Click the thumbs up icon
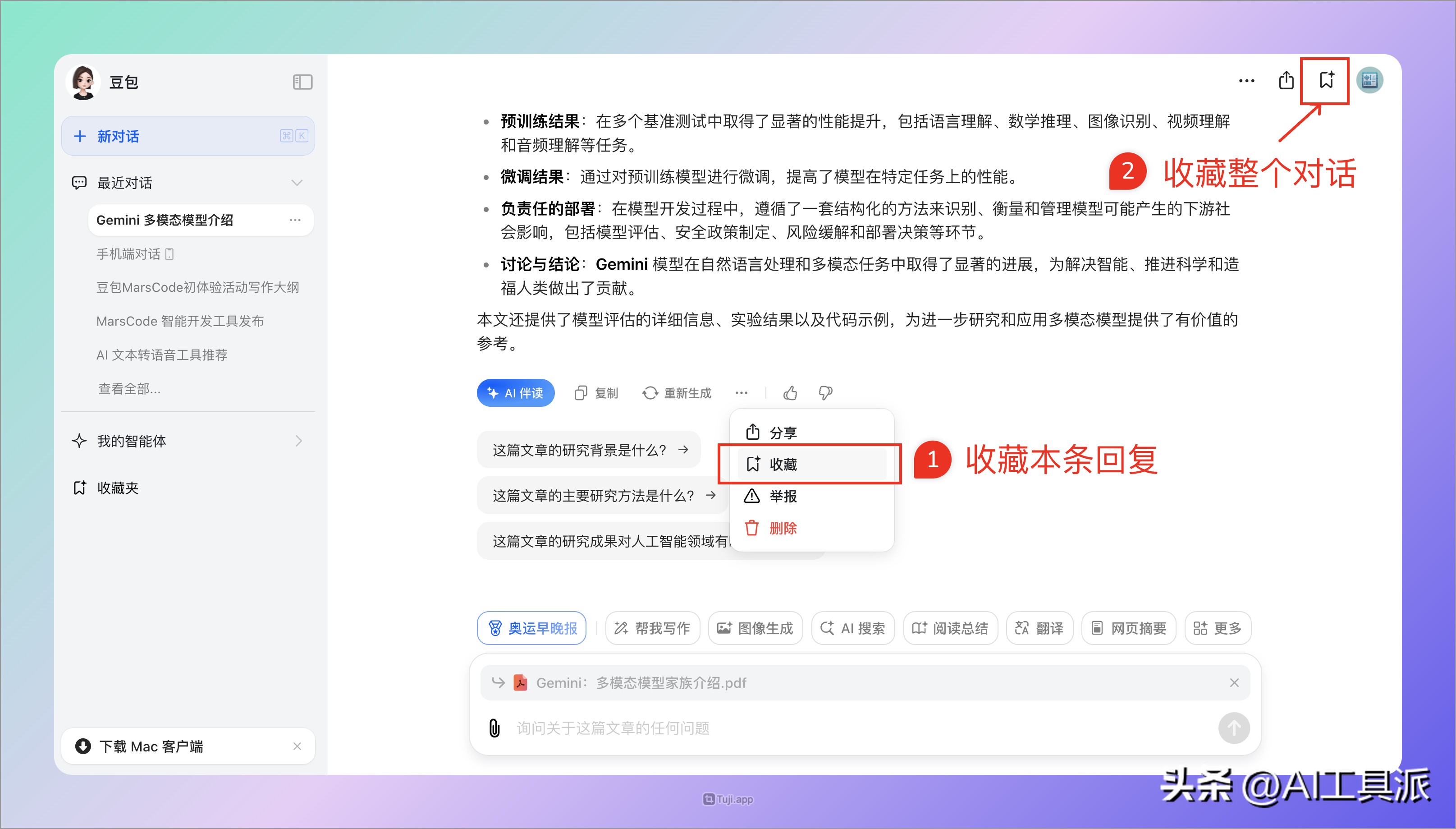Screen dimensions: 1456x829 coord(790,393)
